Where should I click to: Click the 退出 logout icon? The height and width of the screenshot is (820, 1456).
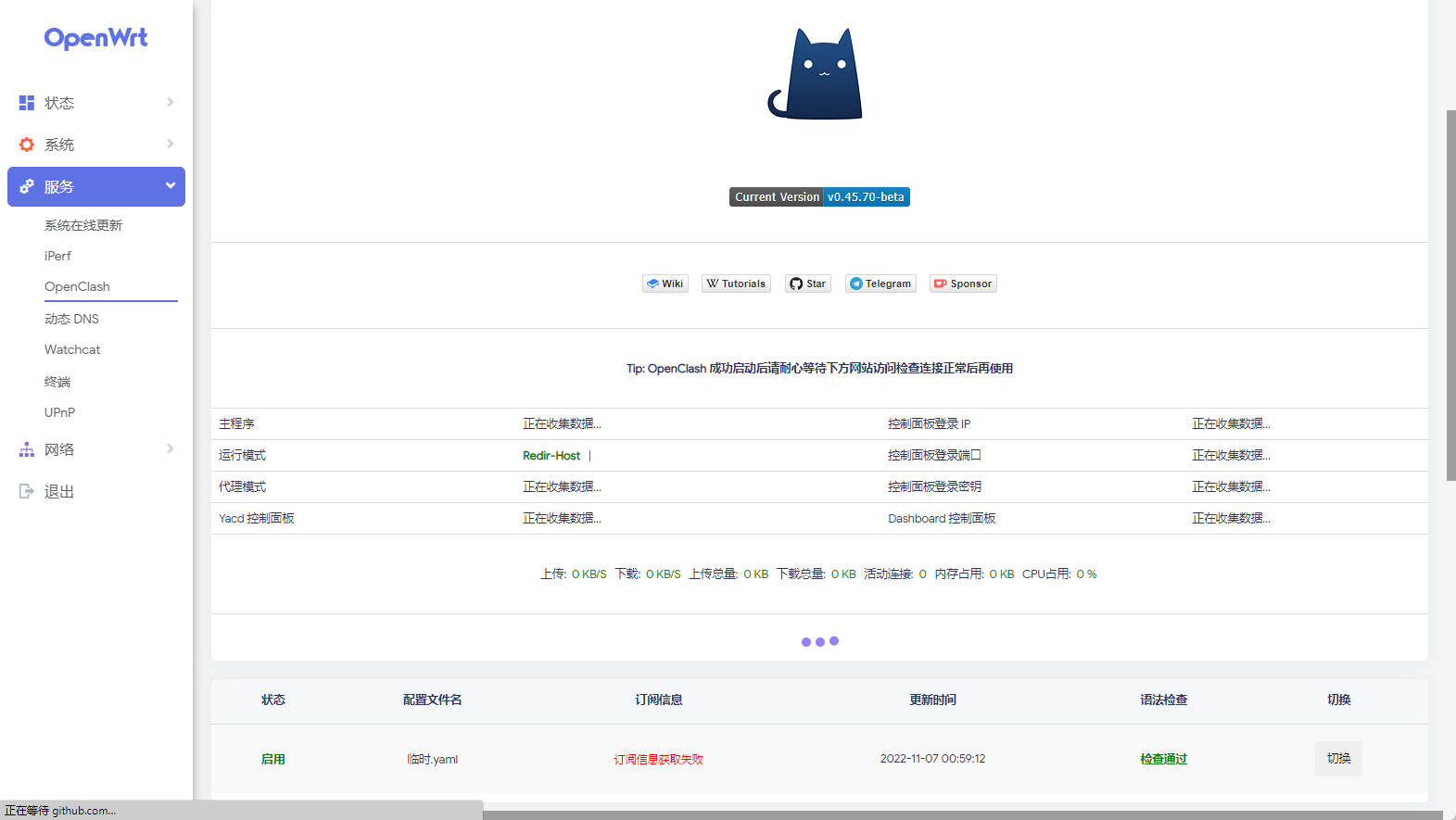click(x=27, y=491)
